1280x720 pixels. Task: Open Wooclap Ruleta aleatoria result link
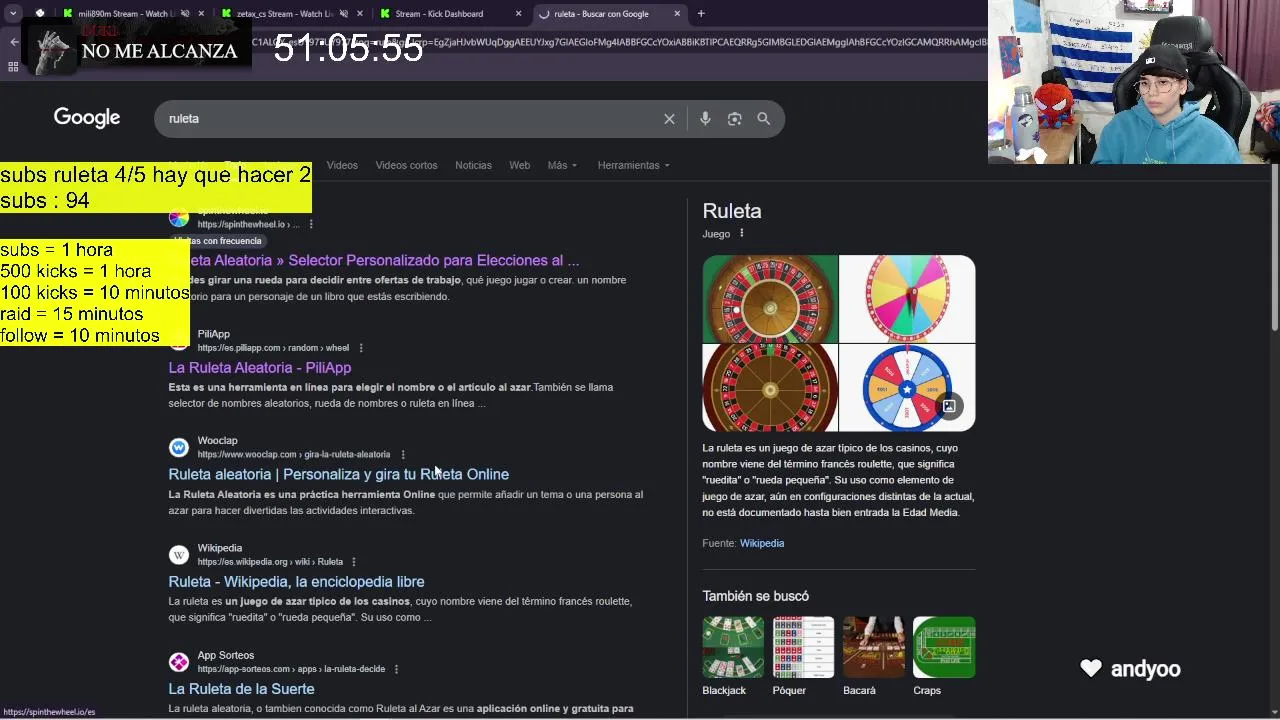[338, 474]
